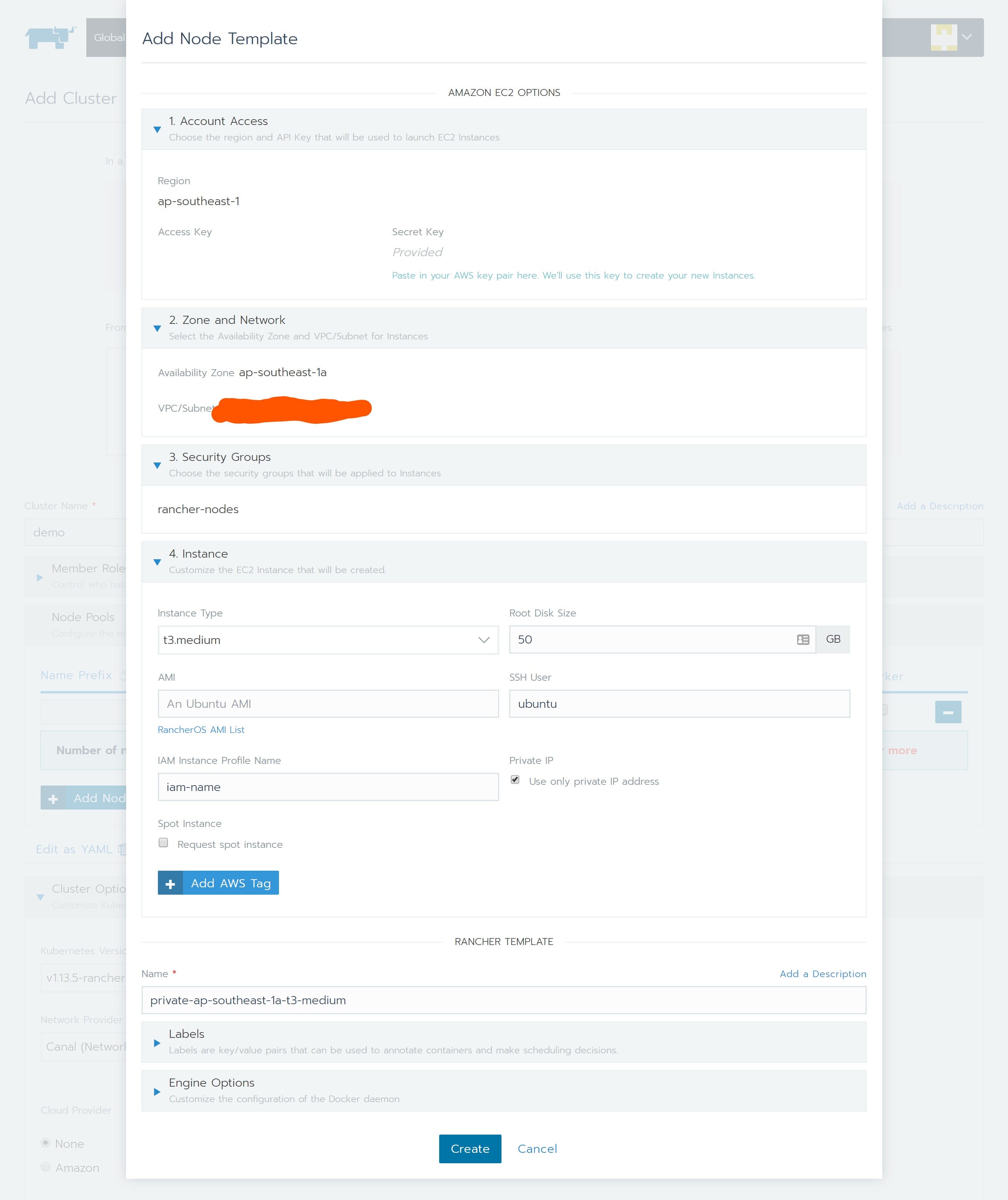
Task: Expand the Engine Options section
Action: coord(157,1091)
